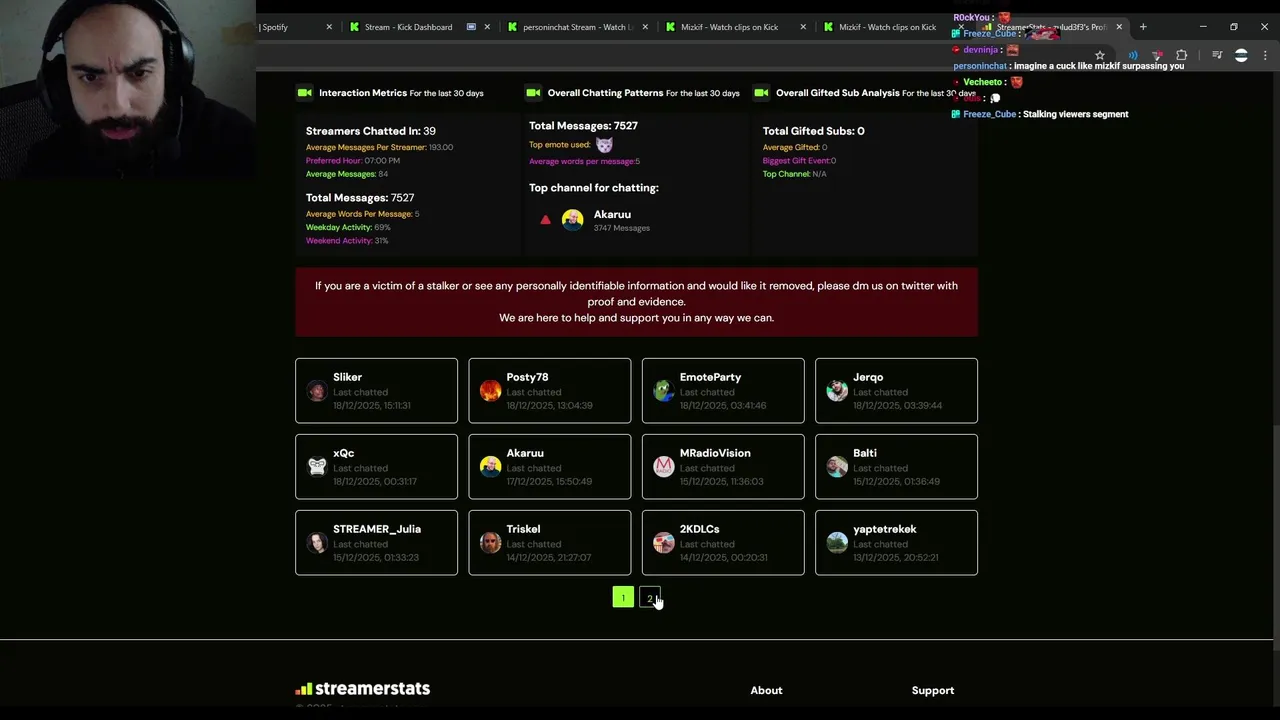The image size is (1280, 720).
Task: Open the browser profile avatar
Action: [x=1241, y=56]
